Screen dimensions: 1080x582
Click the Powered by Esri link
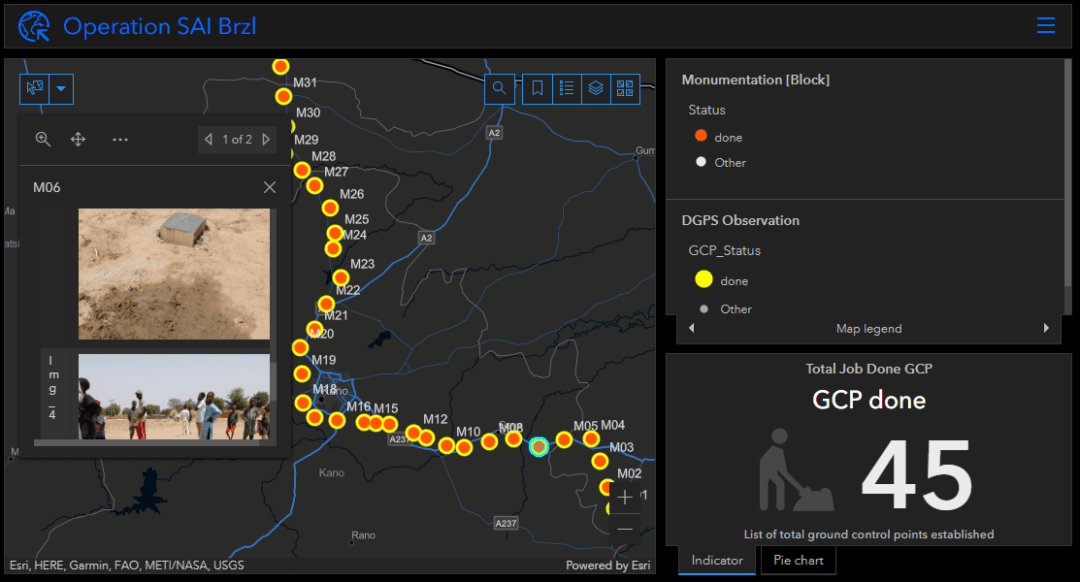click(x=607, y=565)
